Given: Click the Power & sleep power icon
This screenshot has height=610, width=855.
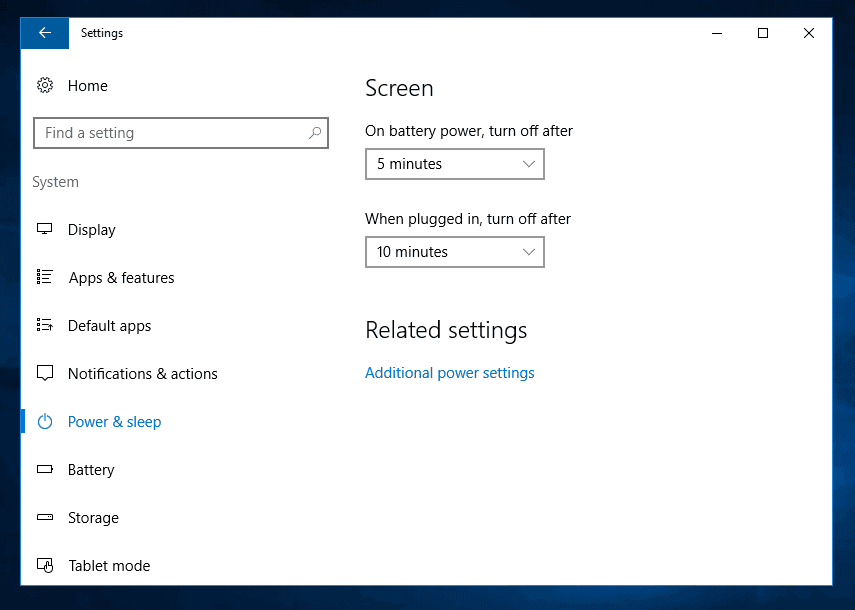Looking at the screenshot, I should (x=45, y=421).
